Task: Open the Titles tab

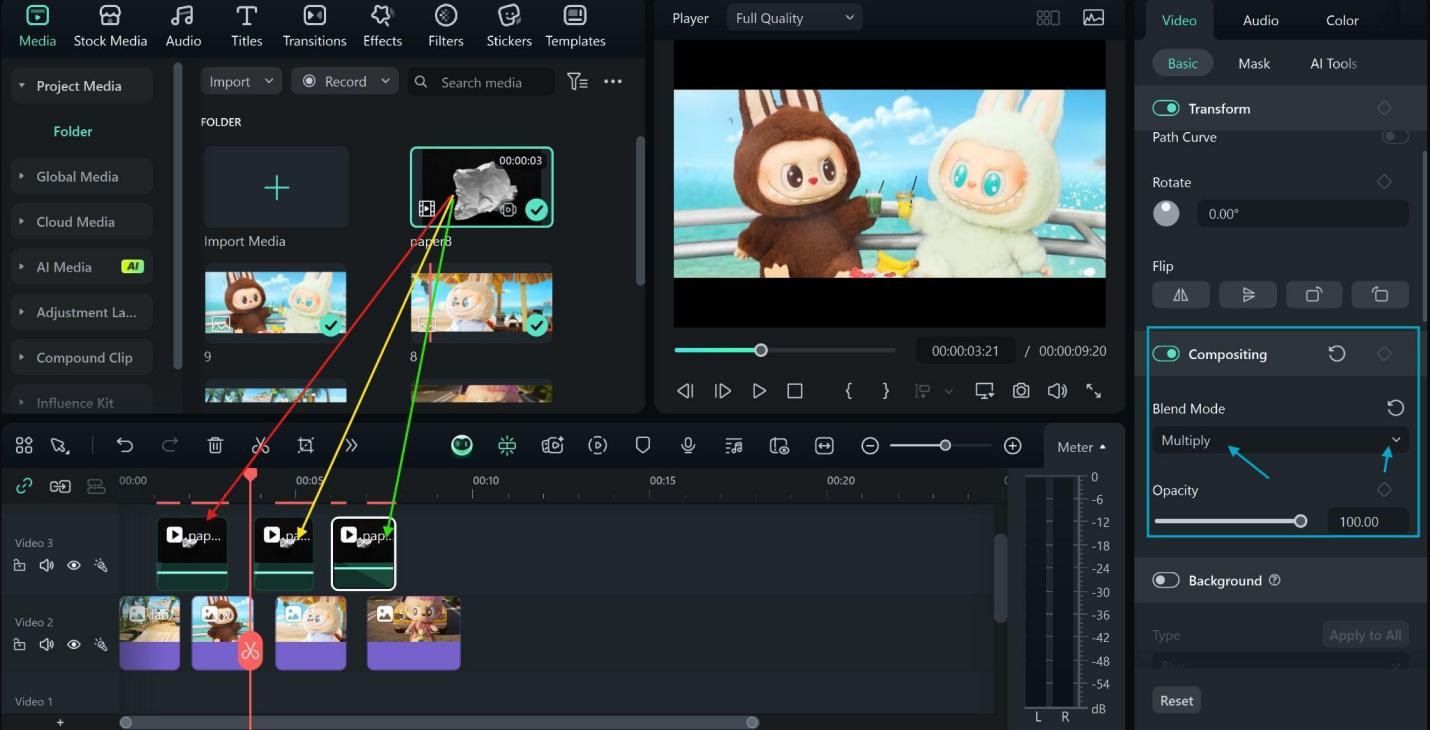Action: click(246, 26)
